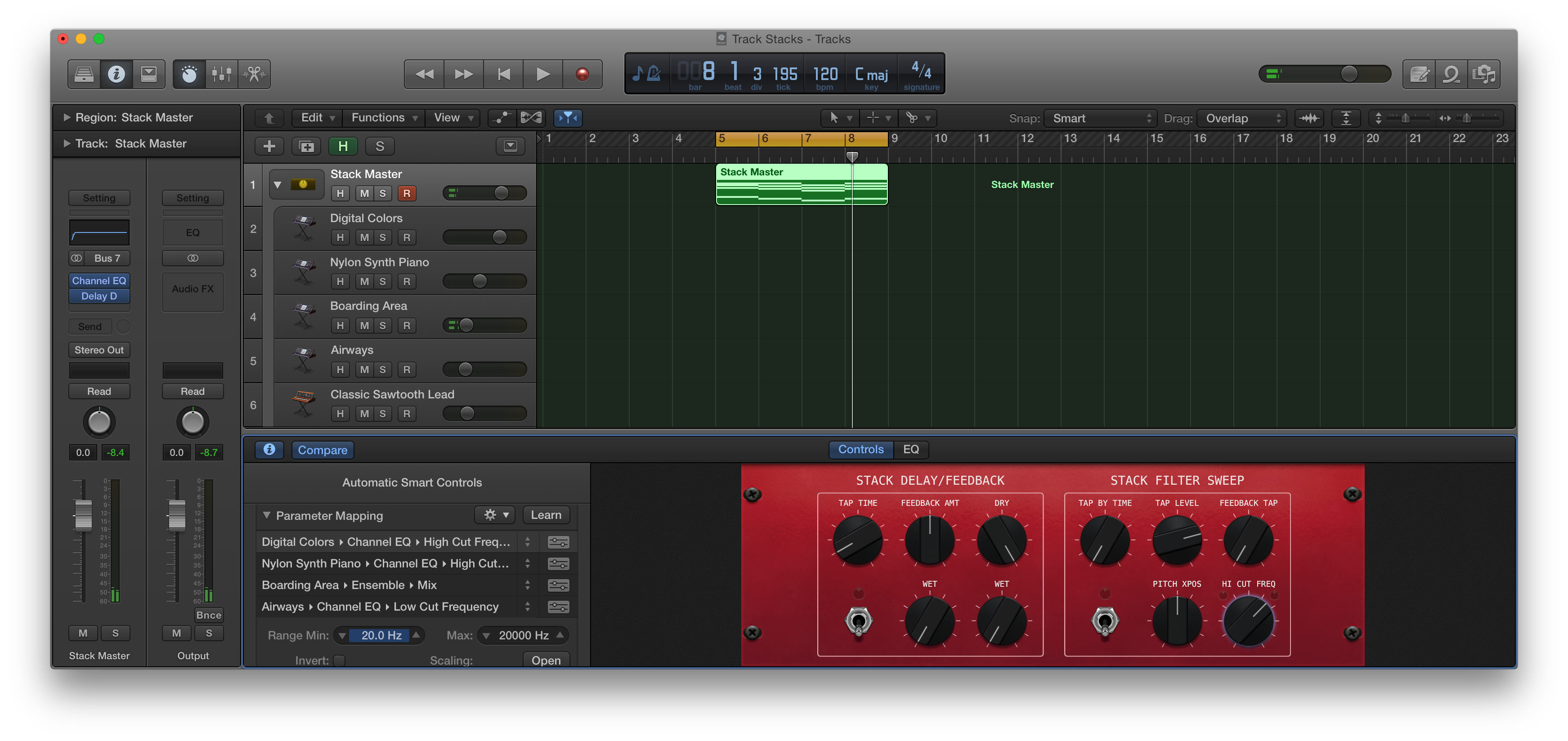Click the Rewind transport button
Screen dimensions: 1568x741
point(424,74)
